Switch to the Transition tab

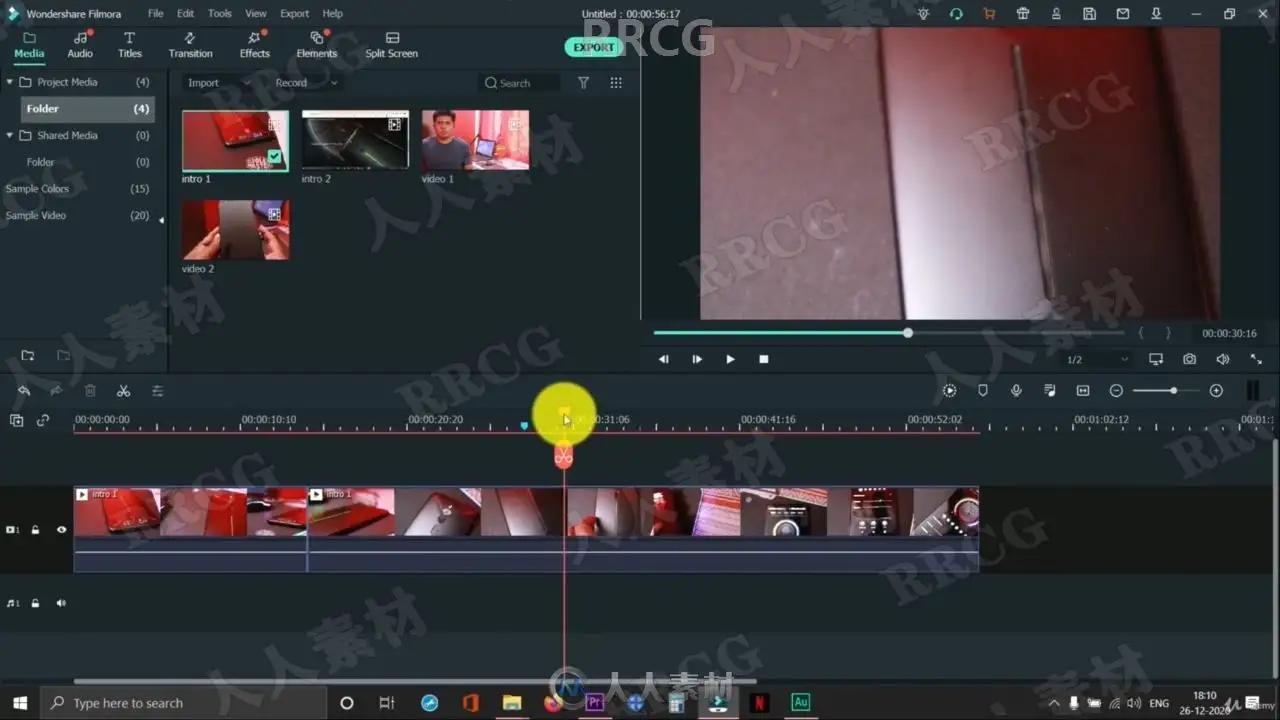190,46
